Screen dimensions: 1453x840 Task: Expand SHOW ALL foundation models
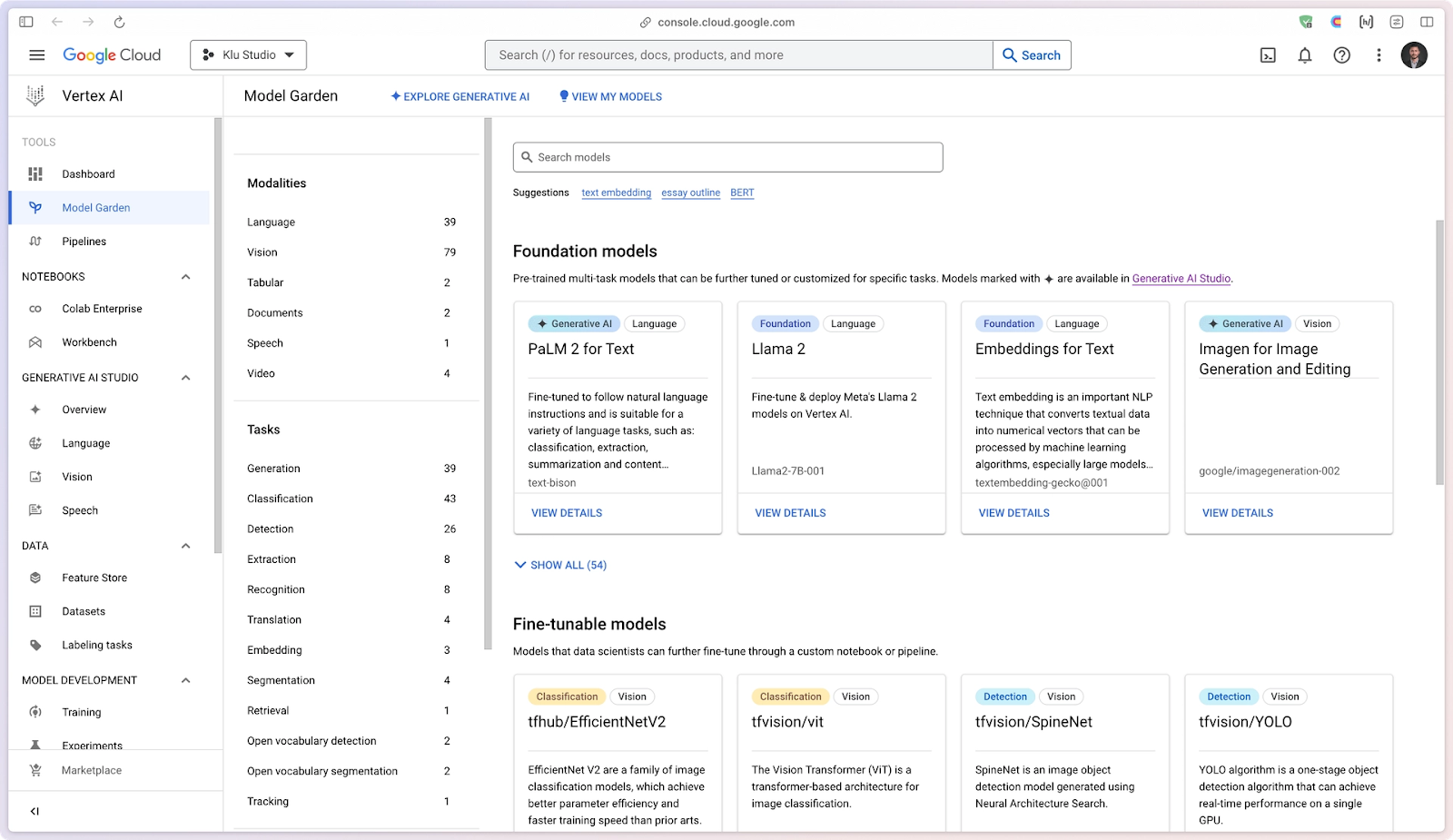point(559,564)
